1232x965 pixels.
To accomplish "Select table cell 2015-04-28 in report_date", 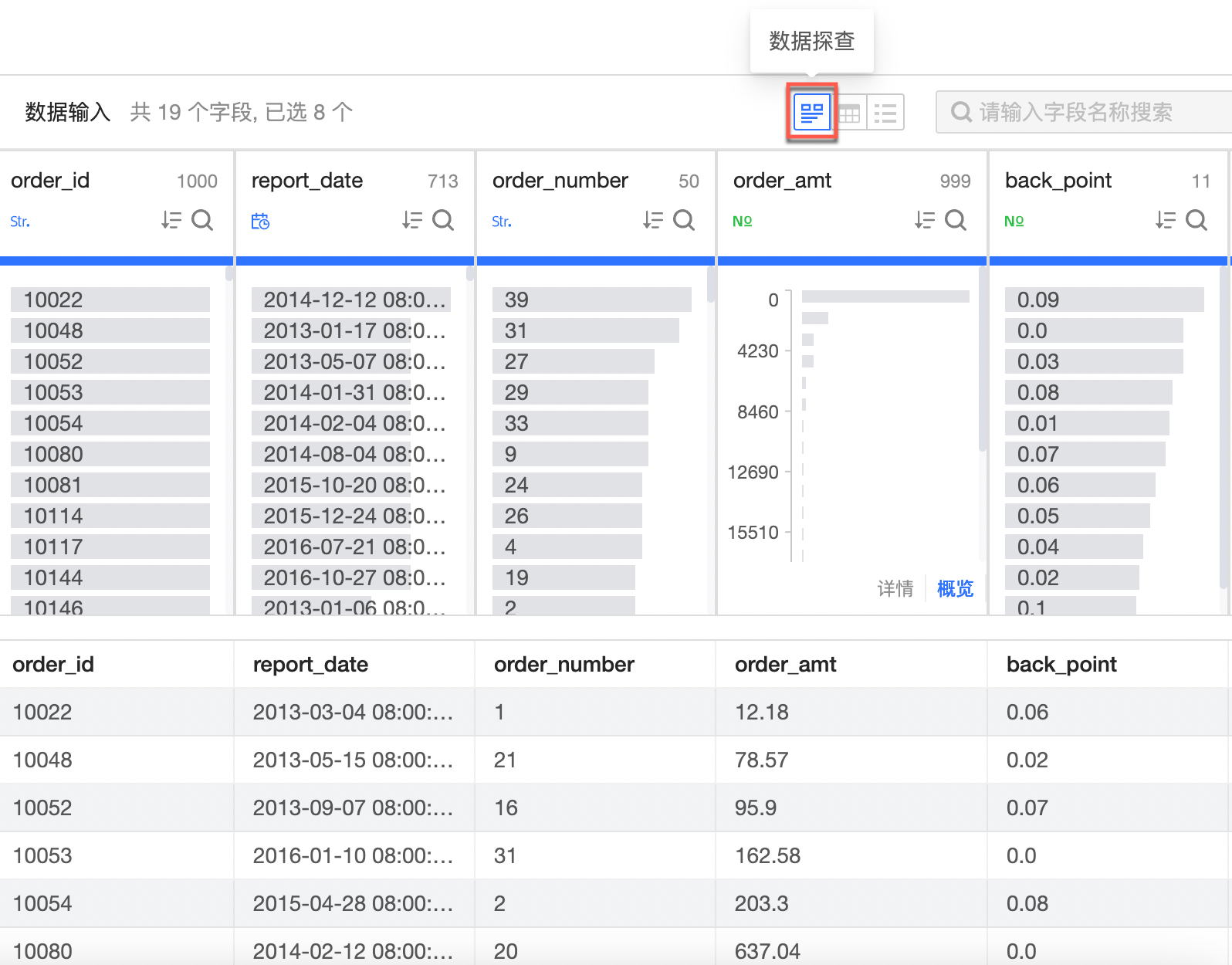I will (x=354, y=903).
